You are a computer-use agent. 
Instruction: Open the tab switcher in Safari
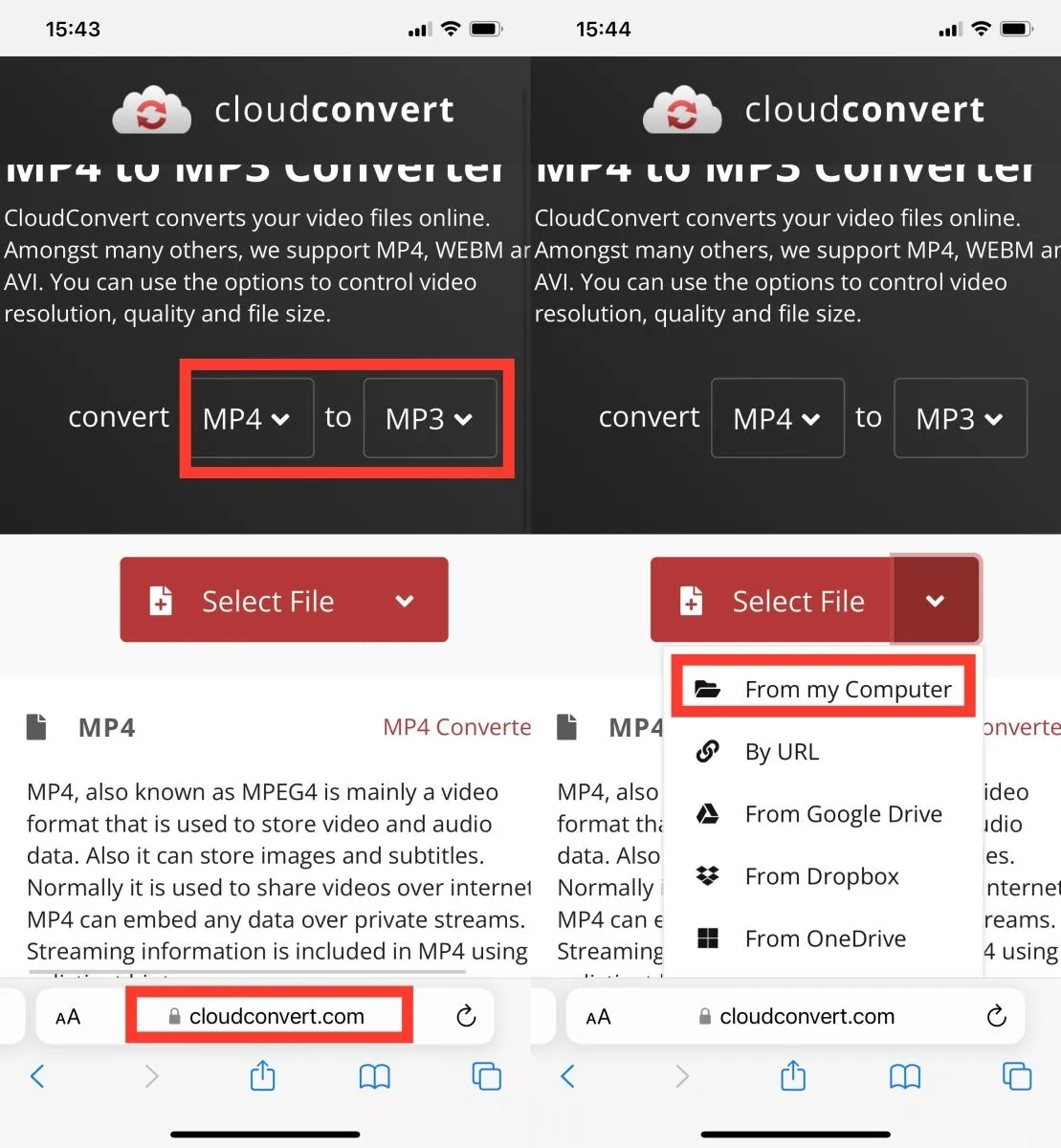tap(486, 1075)
